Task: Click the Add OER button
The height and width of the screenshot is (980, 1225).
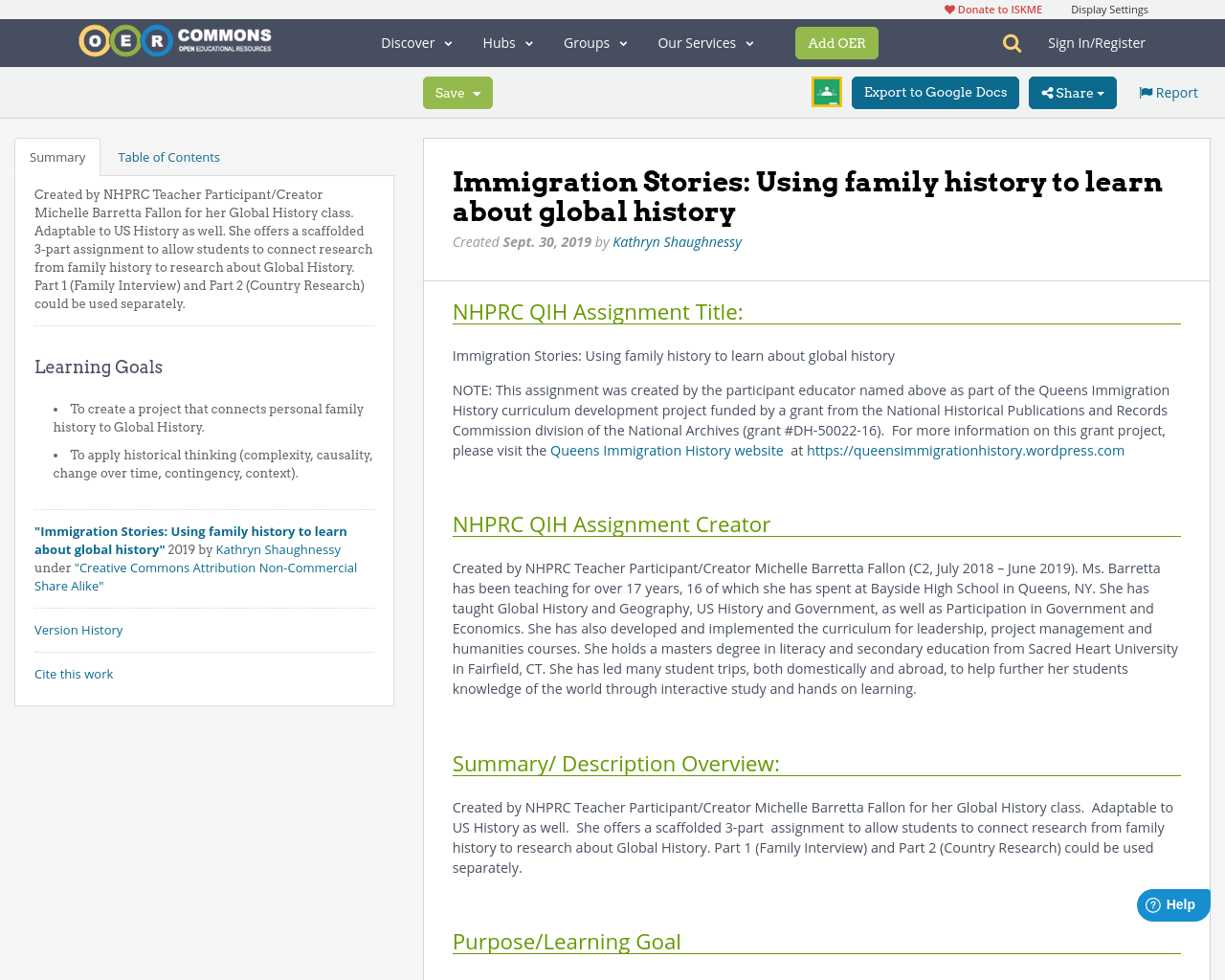Action: (836, 42)
